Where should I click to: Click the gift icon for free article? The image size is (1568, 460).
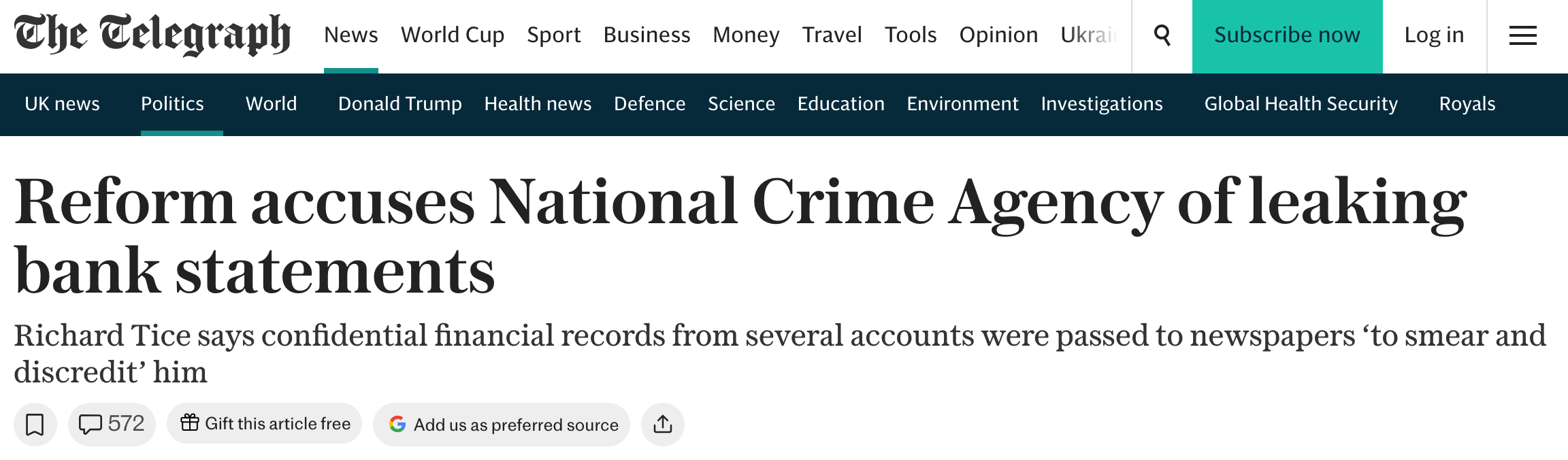tap(189, 423)
